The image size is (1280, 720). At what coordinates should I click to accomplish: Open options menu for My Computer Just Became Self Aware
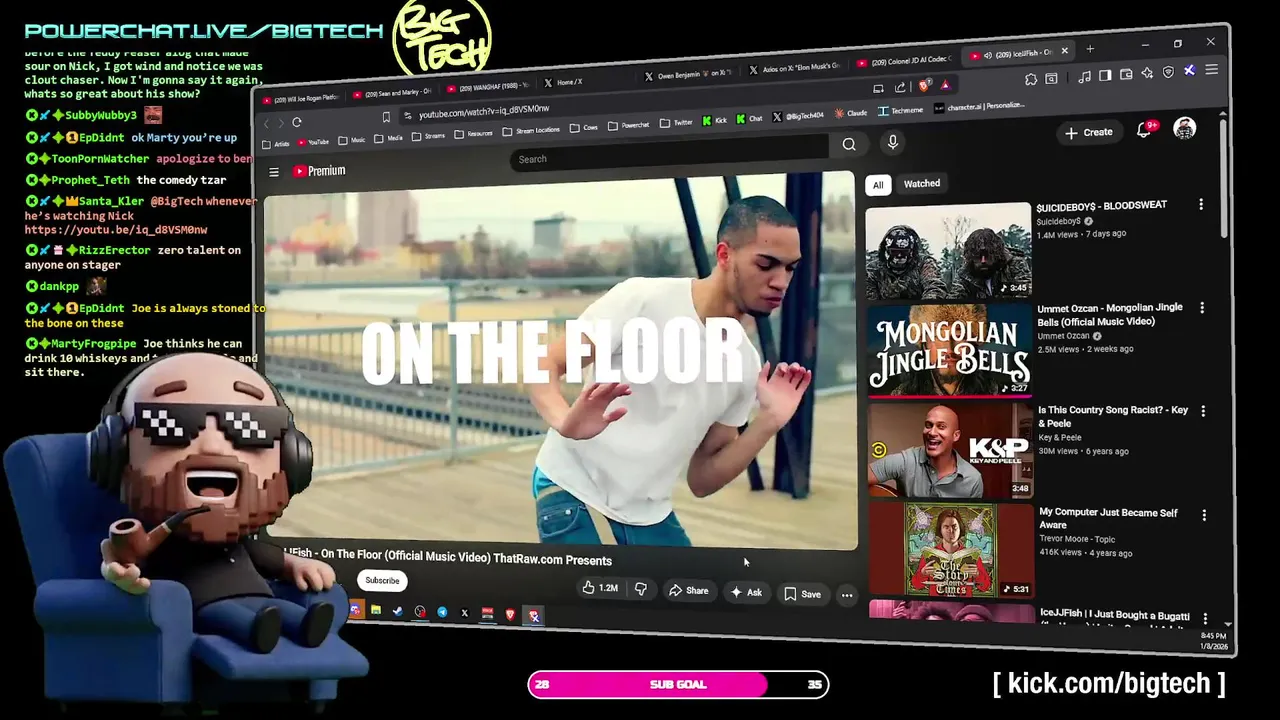(1204, 515)
